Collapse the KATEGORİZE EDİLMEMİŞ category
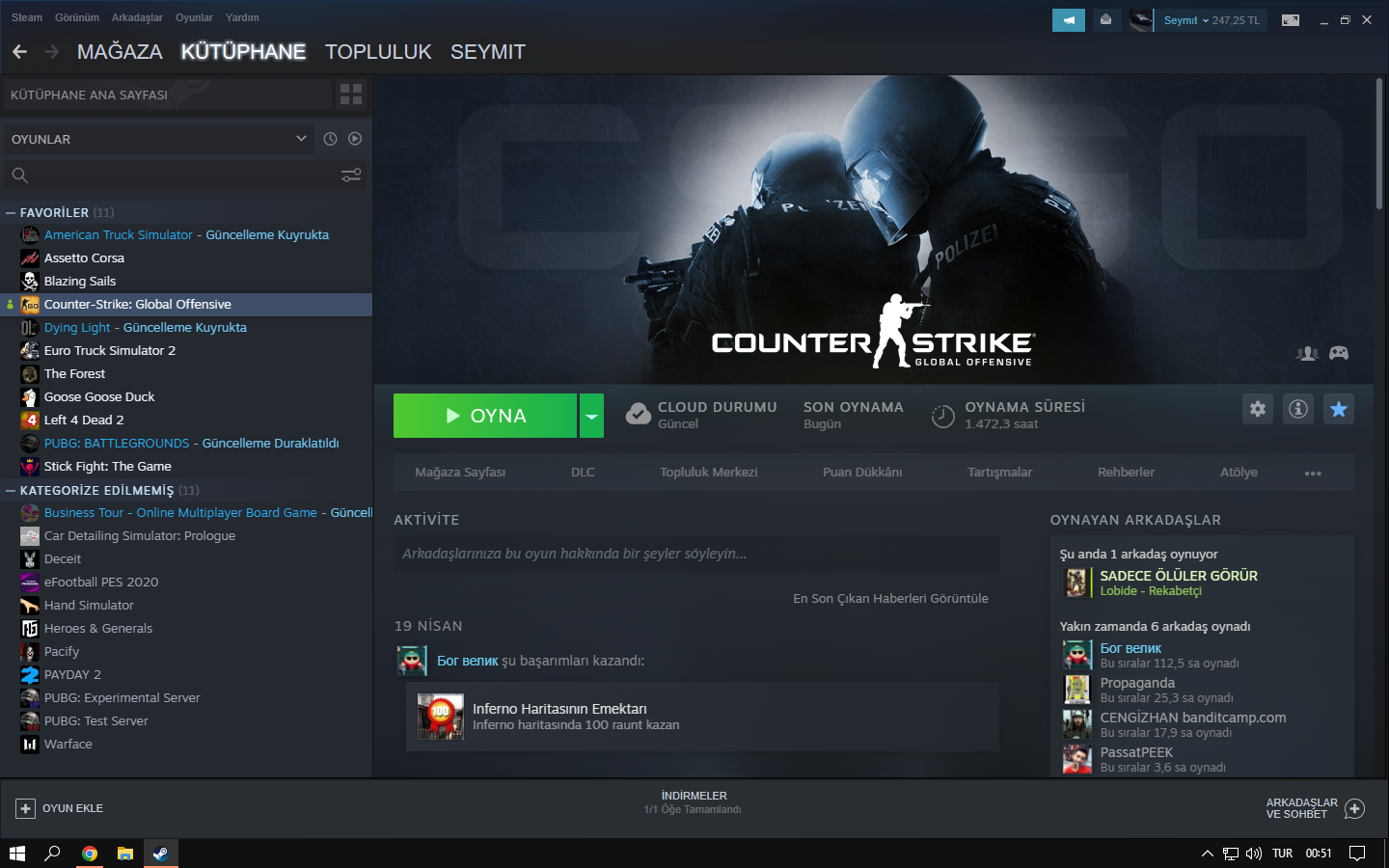The image size is (1389, 868). click(x=11, y=490)
